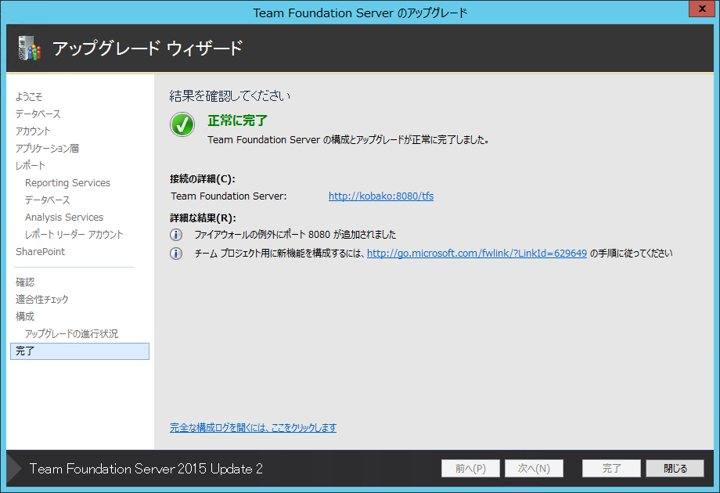The width and height of the screenshot is (720, 493).
Task: Select the 構成 step
Action: point(25,317)
